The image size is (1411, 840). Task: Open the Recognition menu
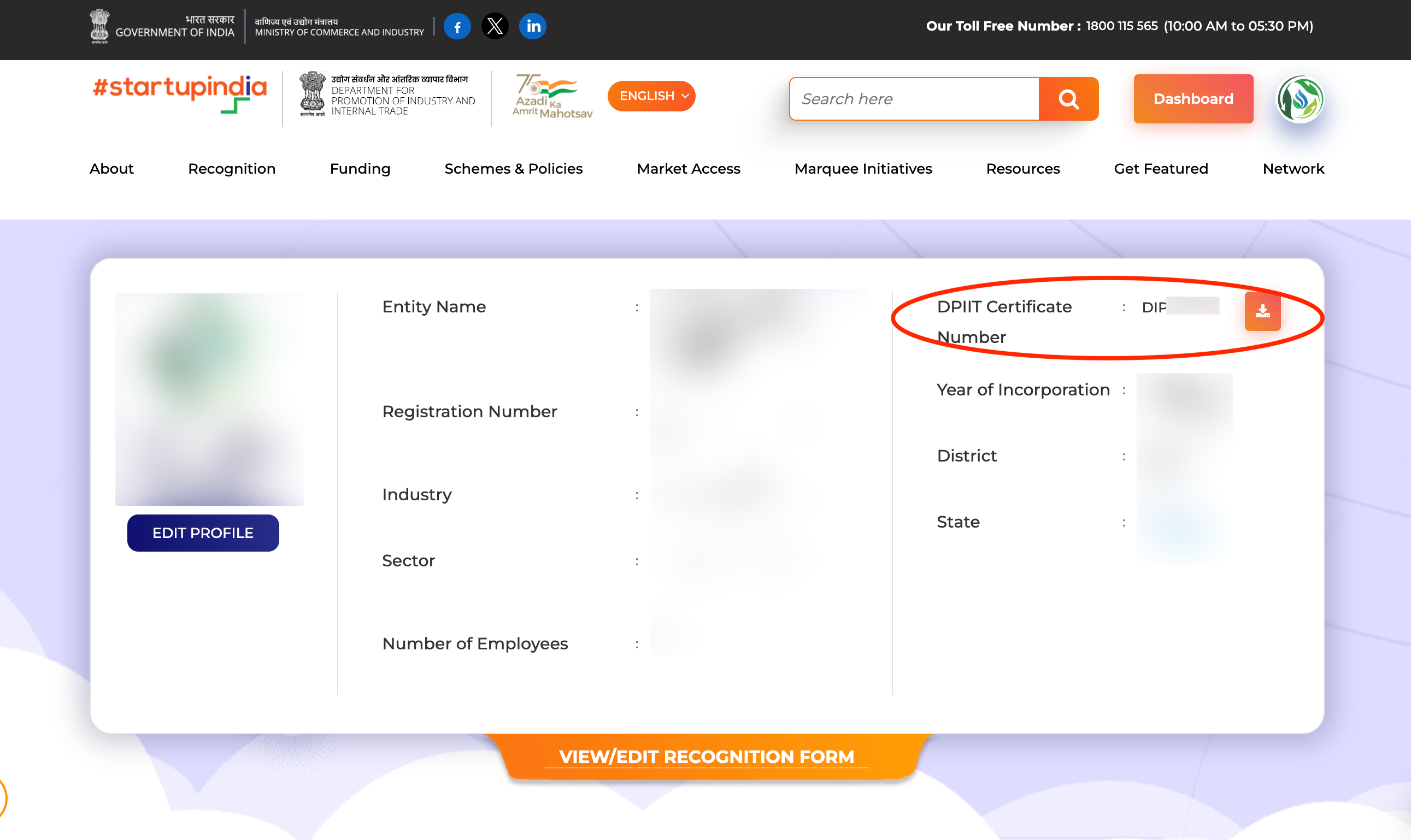pos(232,169)
